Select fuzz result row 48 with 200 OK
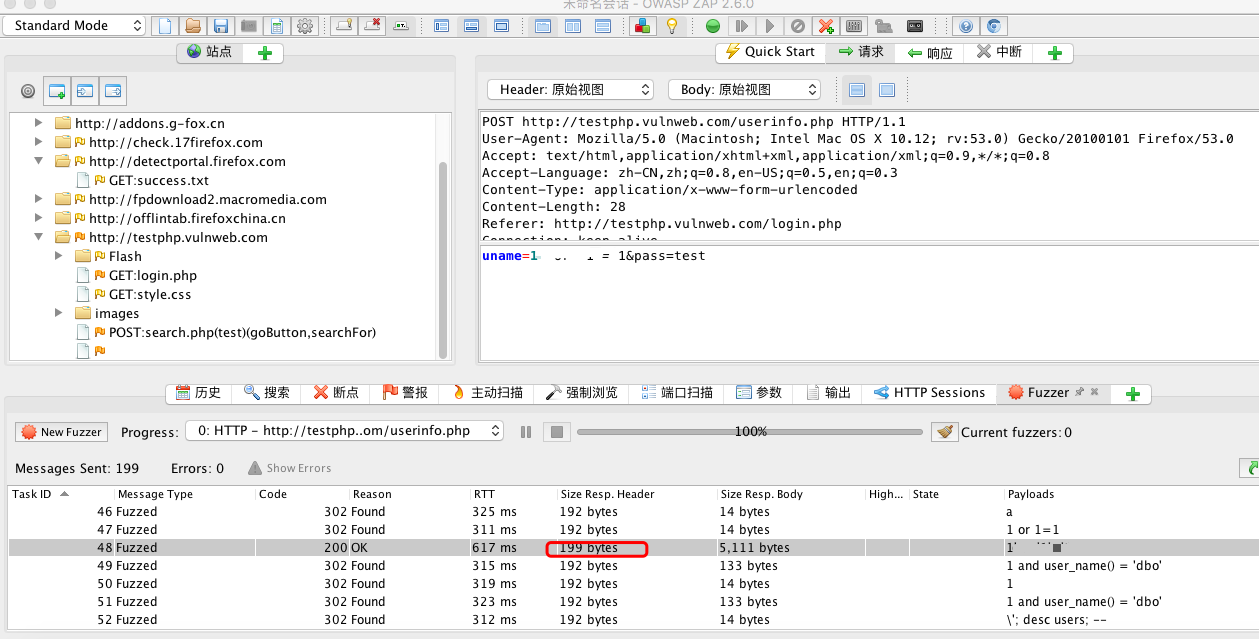 pyautogui.click(x=632, y=548)
